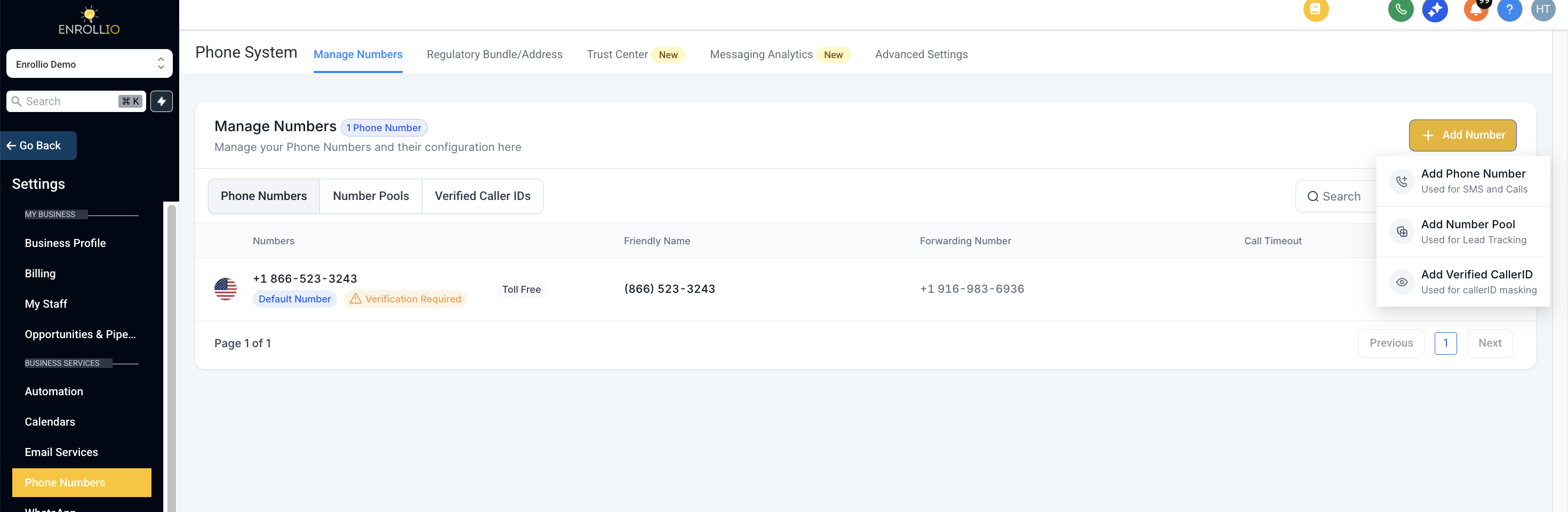The image size is (1568, 512).
Task: Open Automation settings
Action: click(53, 391)
